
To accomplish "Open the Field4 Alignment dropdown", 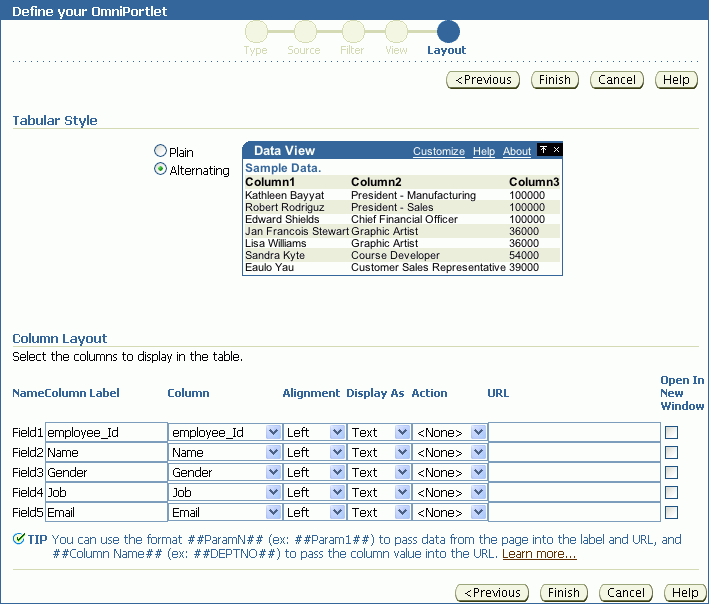I will (314, 492).
